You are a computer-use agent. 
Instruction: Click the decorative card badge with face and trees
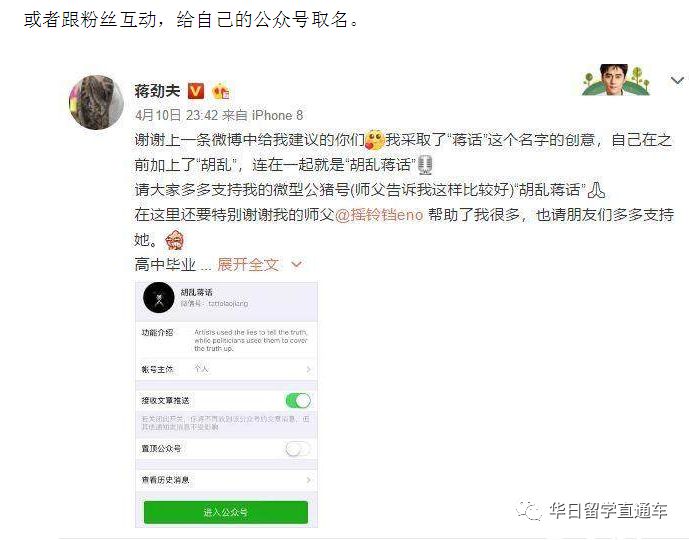616,80
